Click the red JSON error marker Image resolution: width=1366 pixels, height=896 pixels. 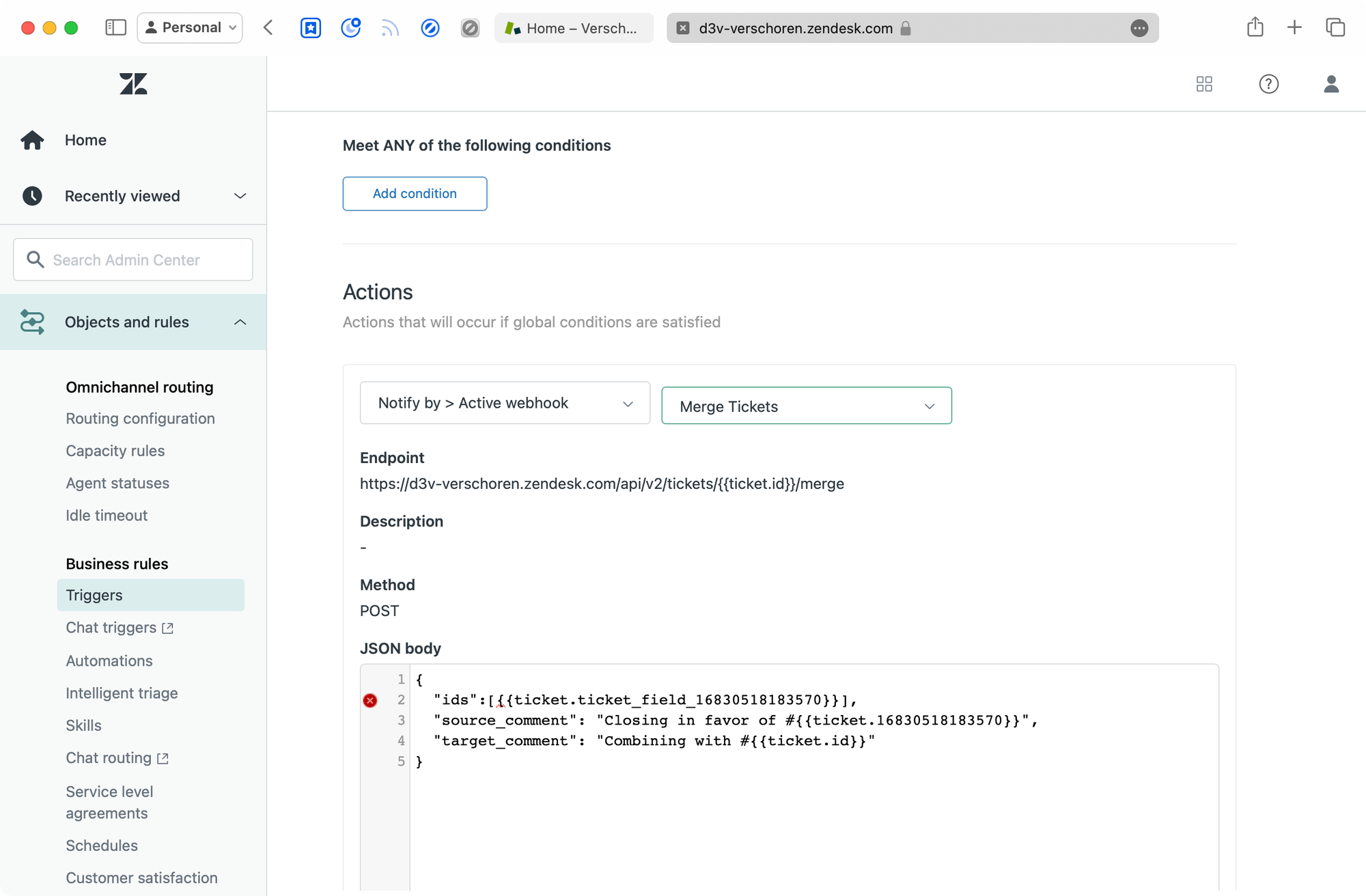coord(370,700)
